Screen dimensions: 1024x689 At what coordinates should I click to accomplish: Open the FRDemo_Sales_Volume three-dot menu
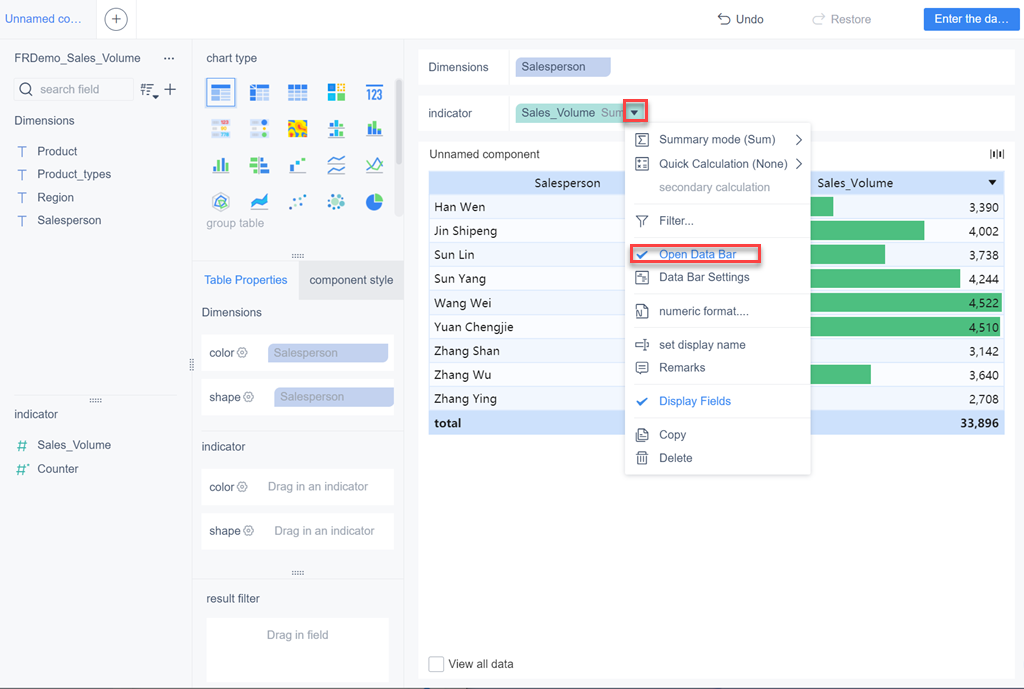click(169, 58)
